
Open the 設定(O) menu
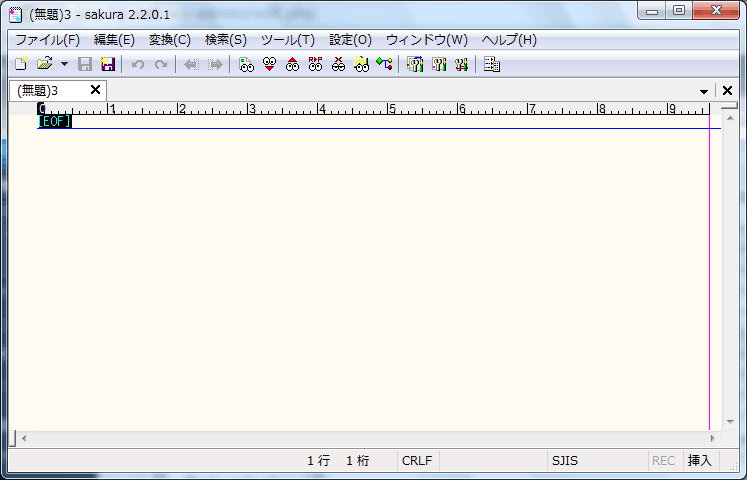tap(351, 40)
